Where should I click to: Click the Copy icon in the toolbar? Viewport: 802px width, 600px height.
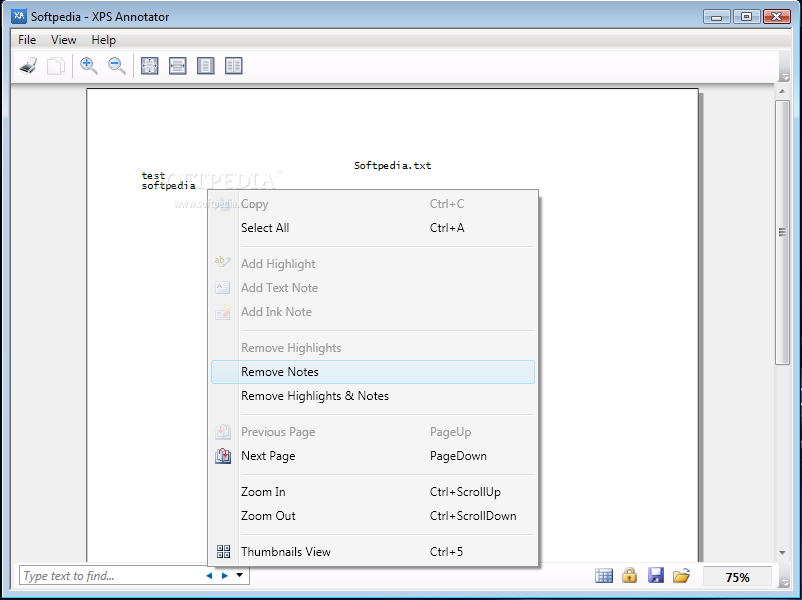56,66
